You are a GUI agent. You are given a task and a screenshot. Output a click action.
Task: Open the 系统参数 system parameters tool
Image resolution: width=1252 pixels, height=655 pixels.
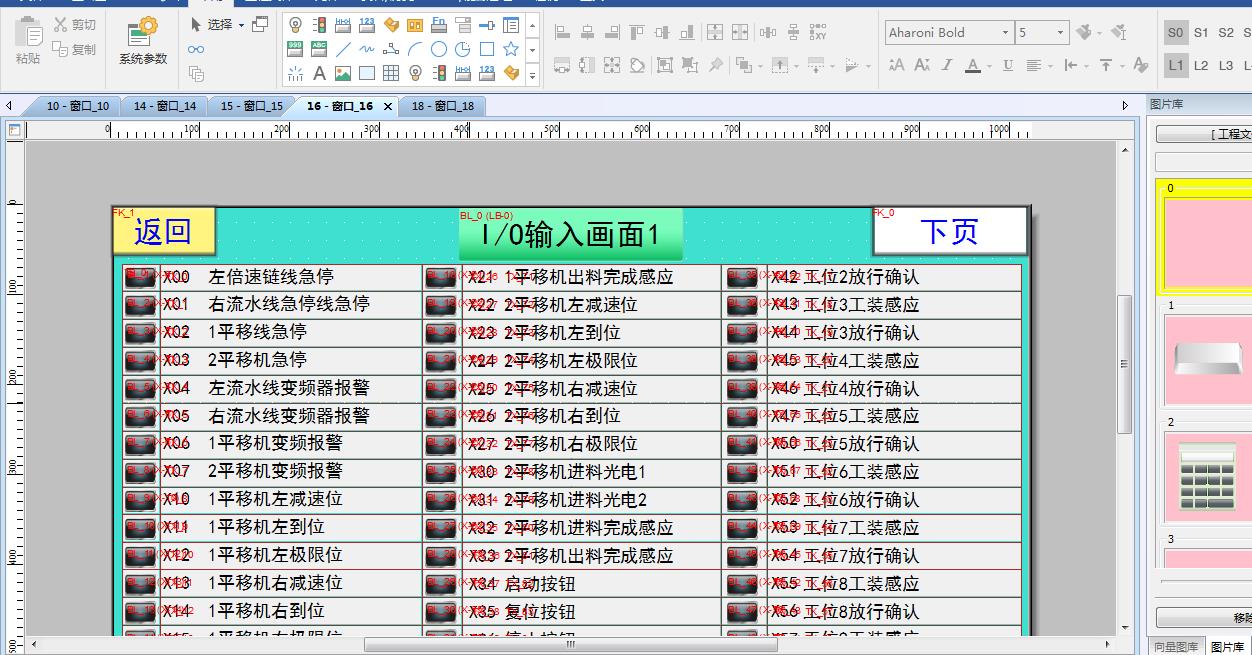click(143, 41)
